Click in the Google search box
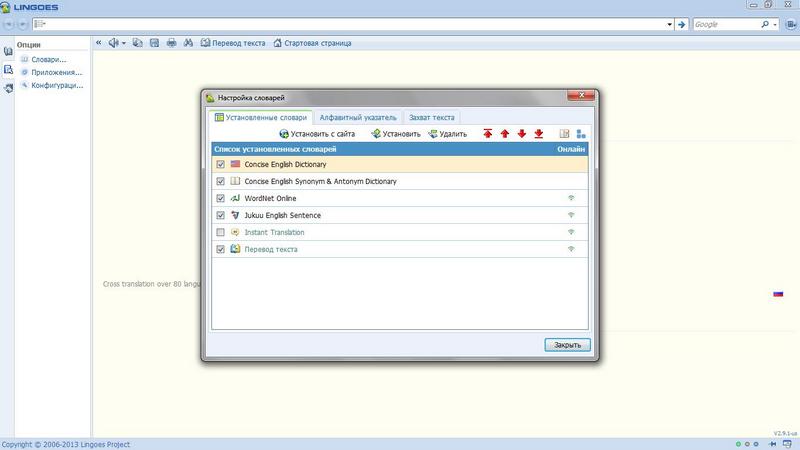Viewport: 800px width, 450px height. click(726, 24)
